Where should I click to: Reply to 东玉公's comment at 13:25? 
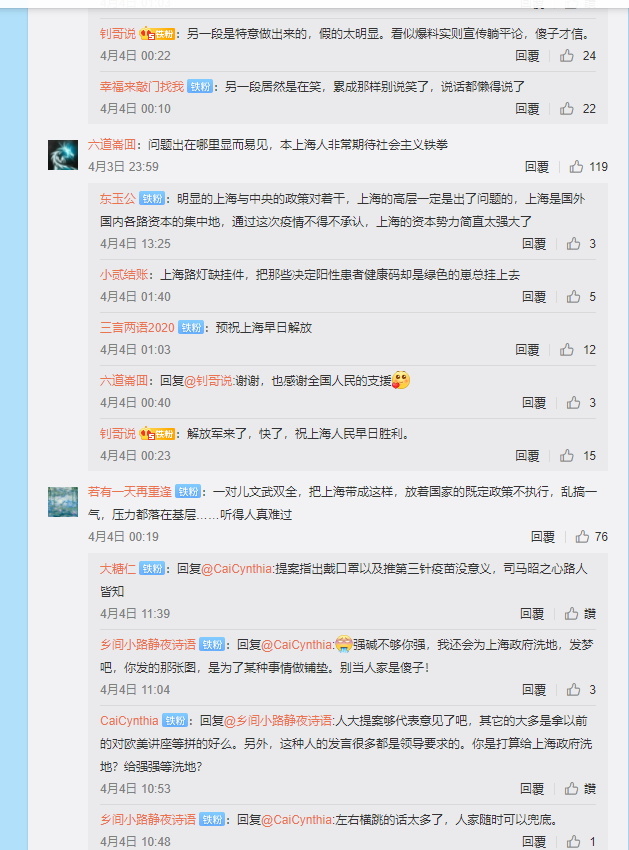[x=534, y=244]
